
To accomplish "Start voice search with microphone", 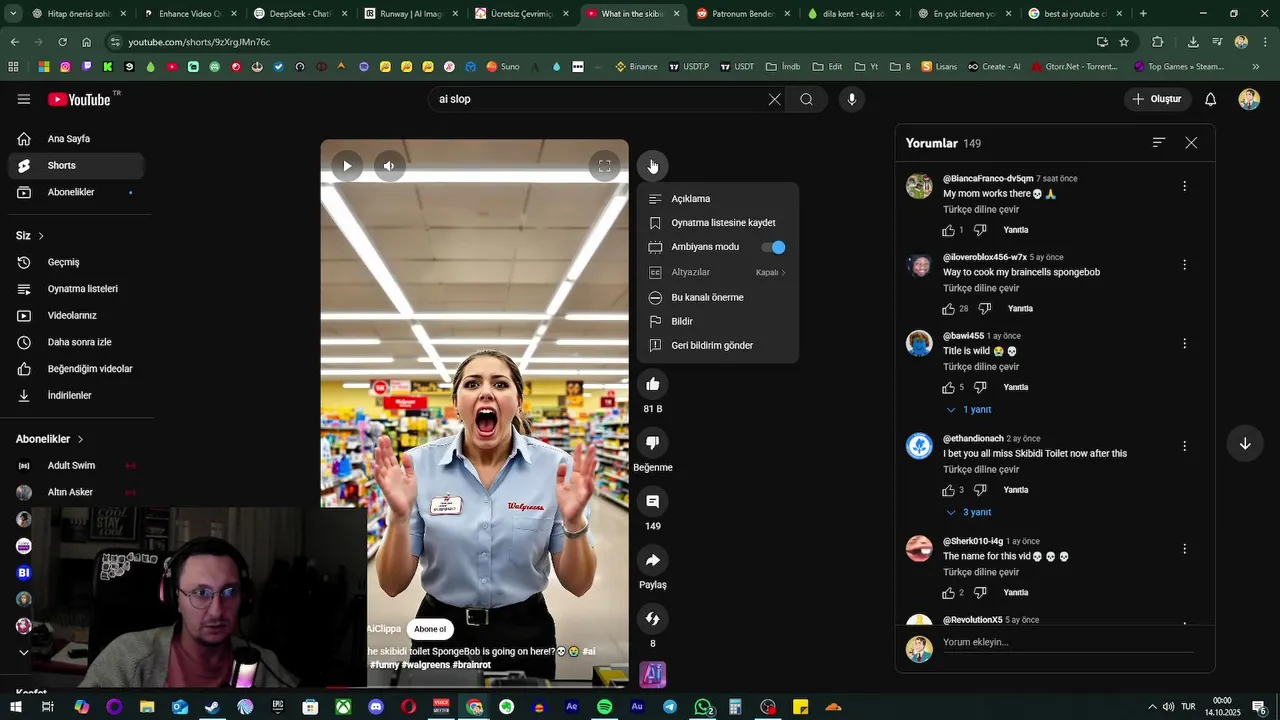I will click(852, 99).
